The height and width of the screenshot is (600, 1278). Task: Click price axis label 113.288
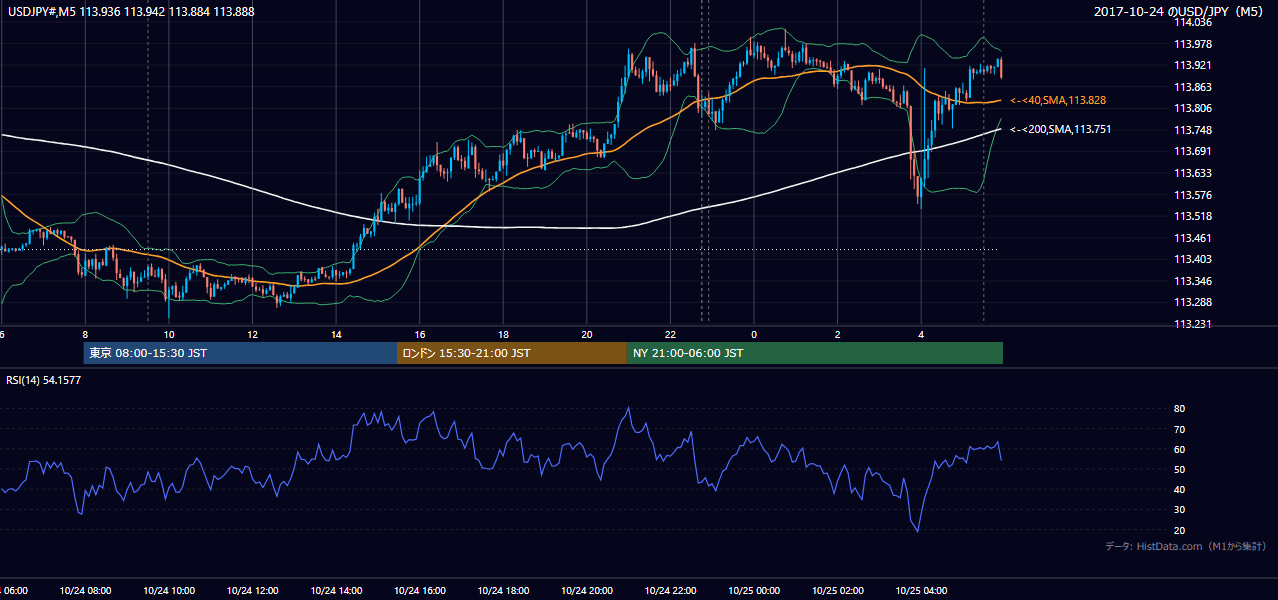[x=1195, y=302]
